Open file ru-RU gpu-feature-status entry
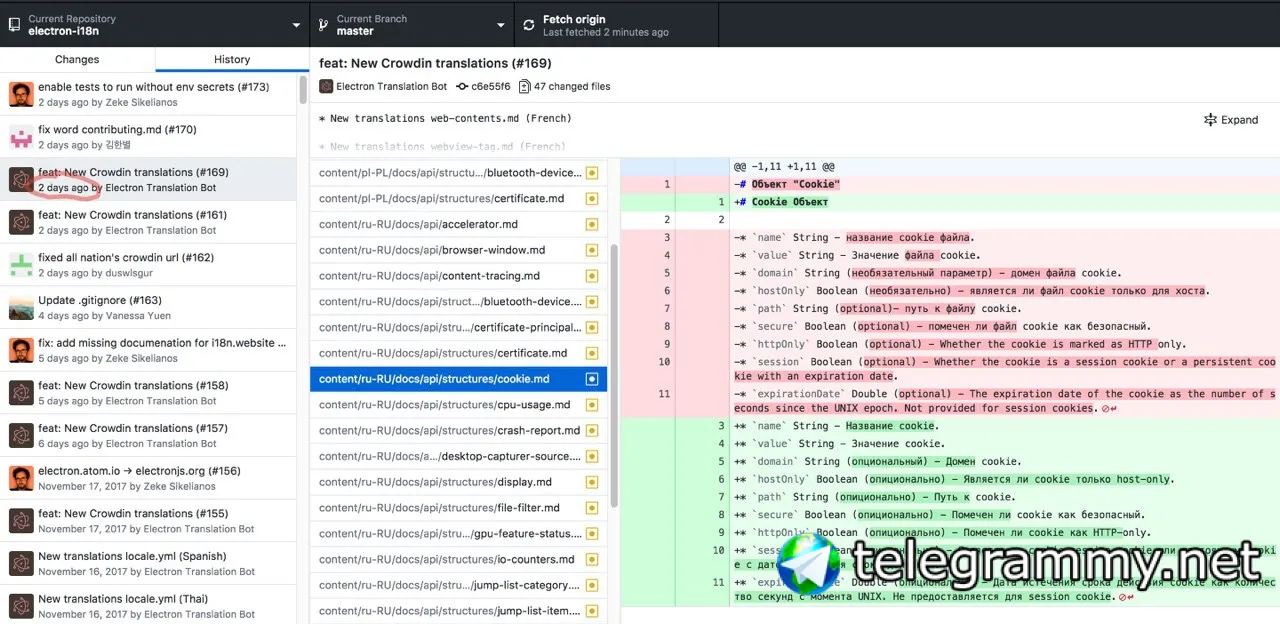Image resolution: width=1280 pixels, height=624 pixels. click(x=458, y=534)
